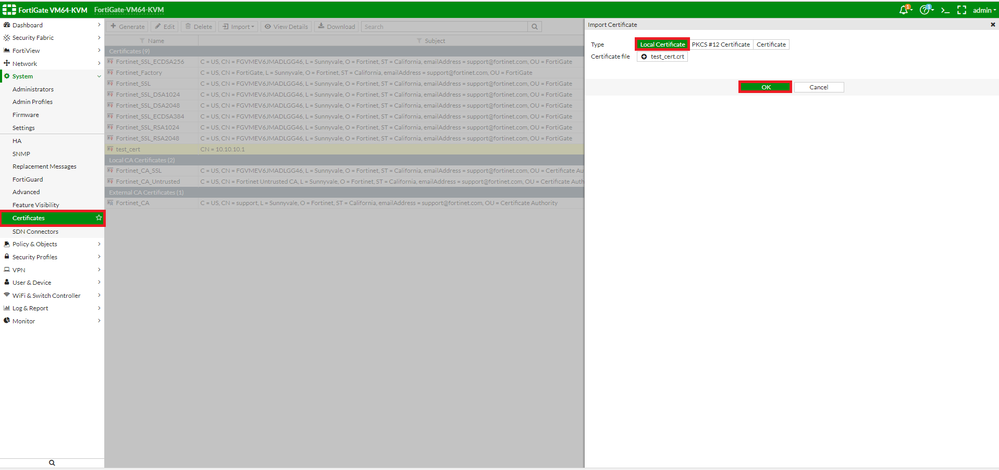Image resolution: width=999 pixels, height=470 pixels.
Task: Open the notifications bell
Action: (x=905, y=10)
